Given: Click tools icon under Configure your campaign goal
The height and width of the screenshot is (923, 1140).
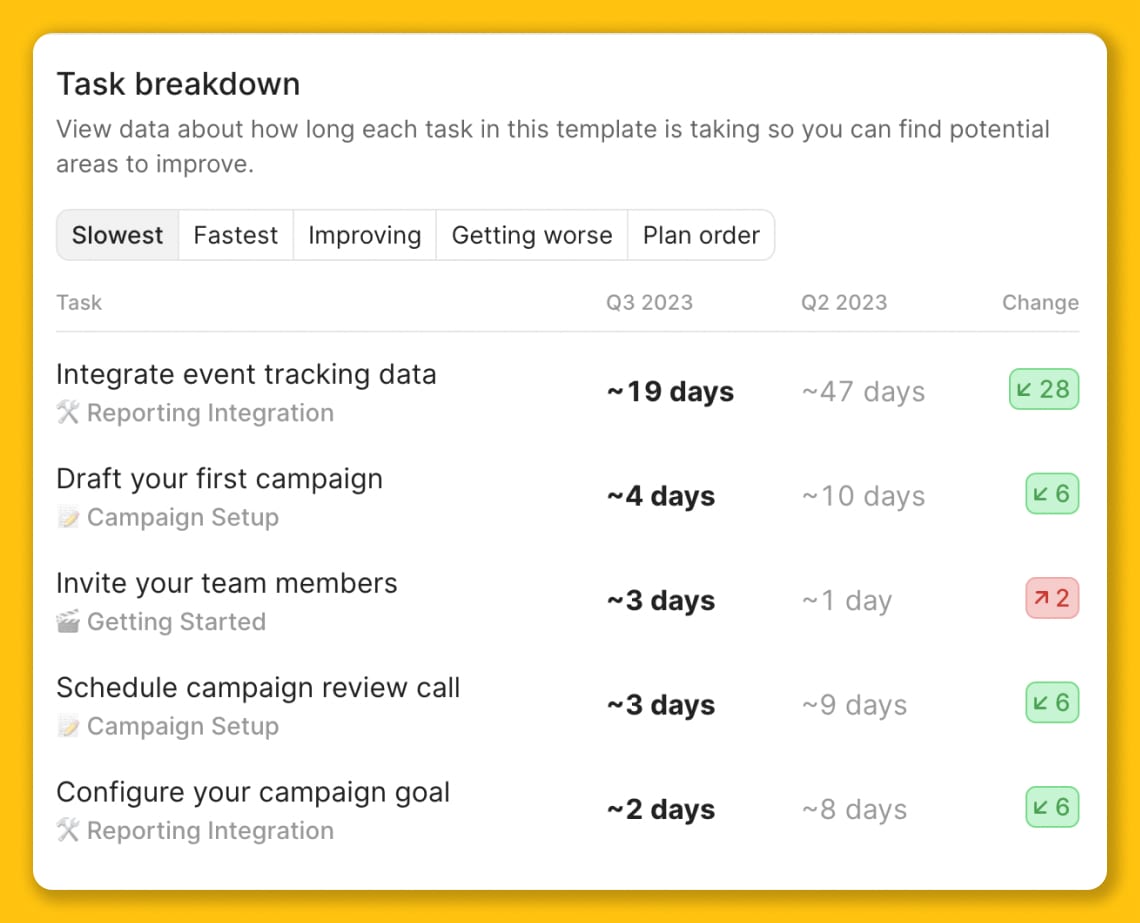Looking at the screenshot, I should [x=68, y=831].
